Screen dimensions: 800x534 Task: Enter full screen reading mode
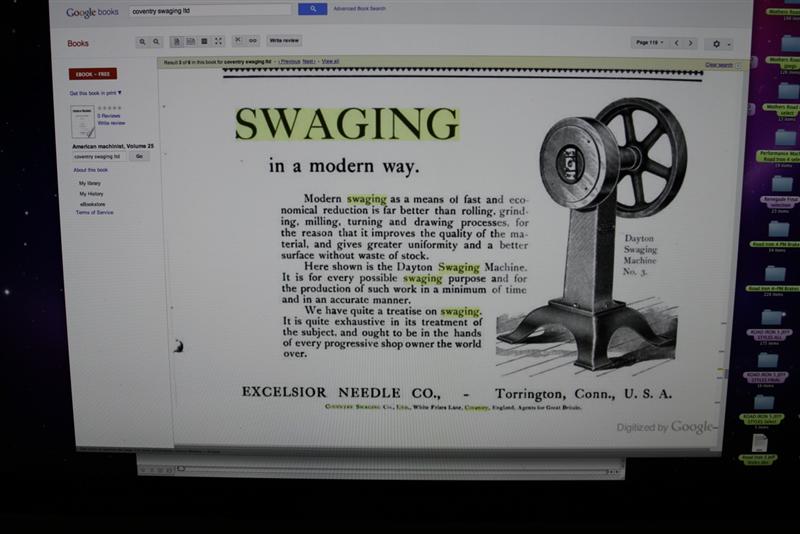(218, 41)
